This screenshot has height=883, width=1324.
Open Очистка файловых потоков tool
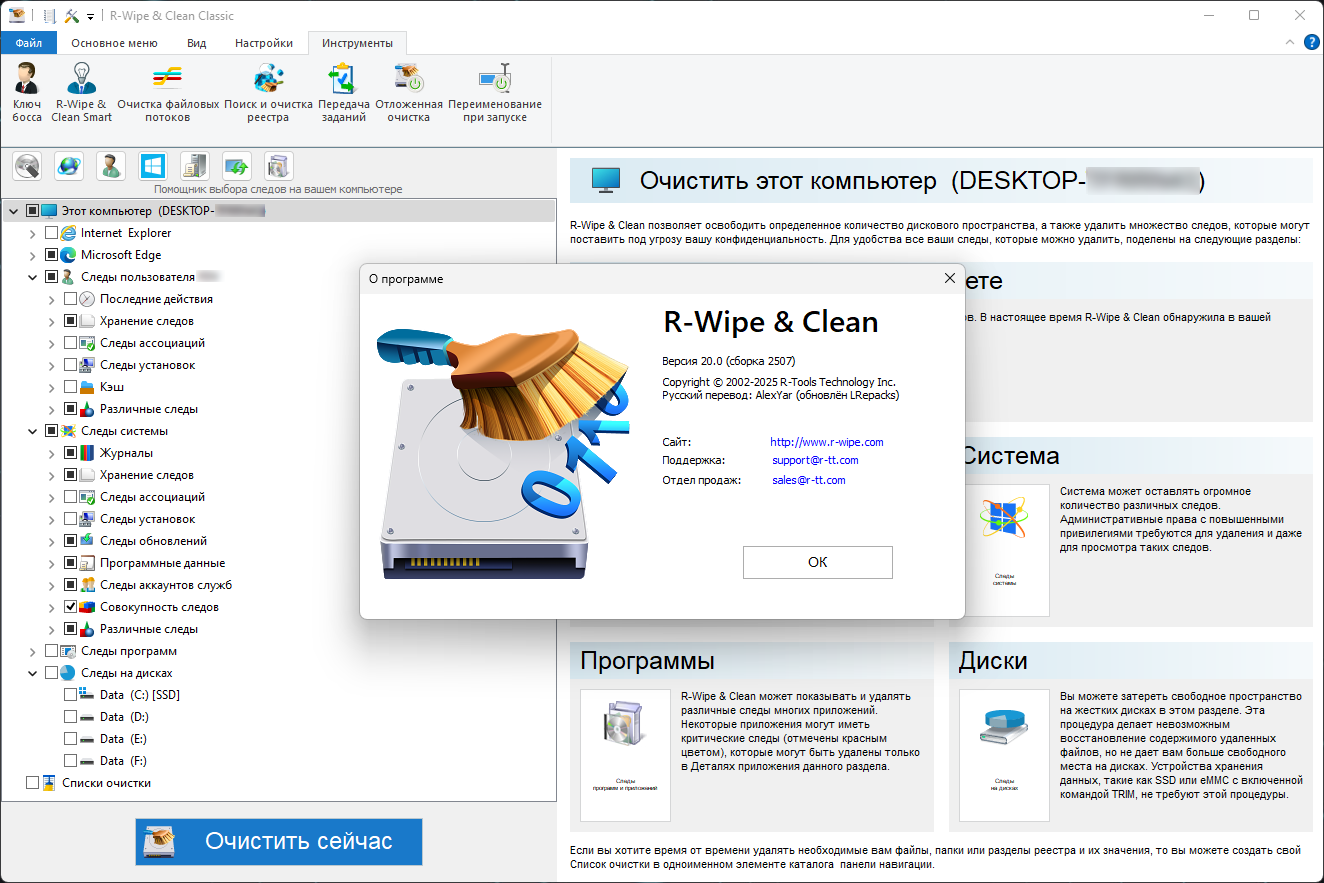click(x=168, y=92)
